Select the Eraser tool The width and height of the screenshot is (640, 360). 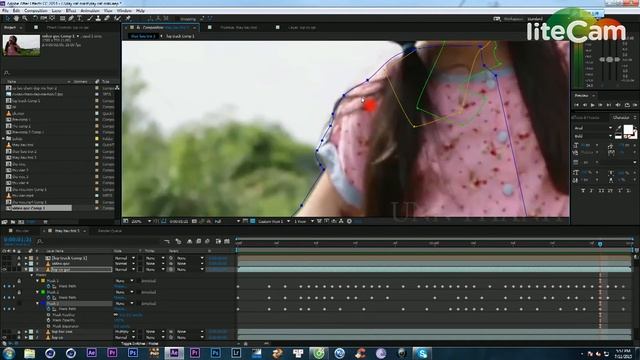[x=107, y=18]
